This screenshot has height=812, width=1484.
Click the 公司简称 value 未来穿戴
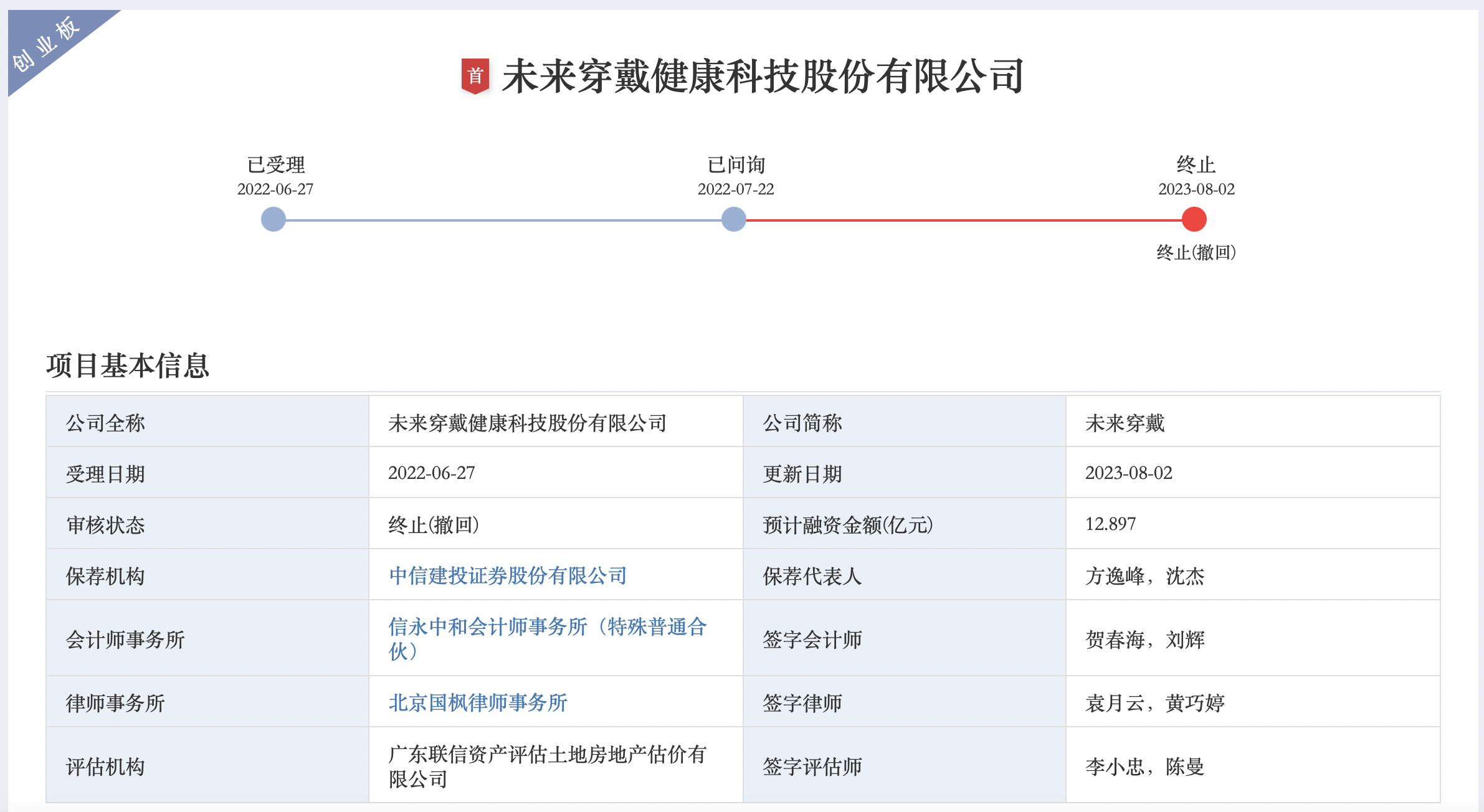(x=1125, y=423)
